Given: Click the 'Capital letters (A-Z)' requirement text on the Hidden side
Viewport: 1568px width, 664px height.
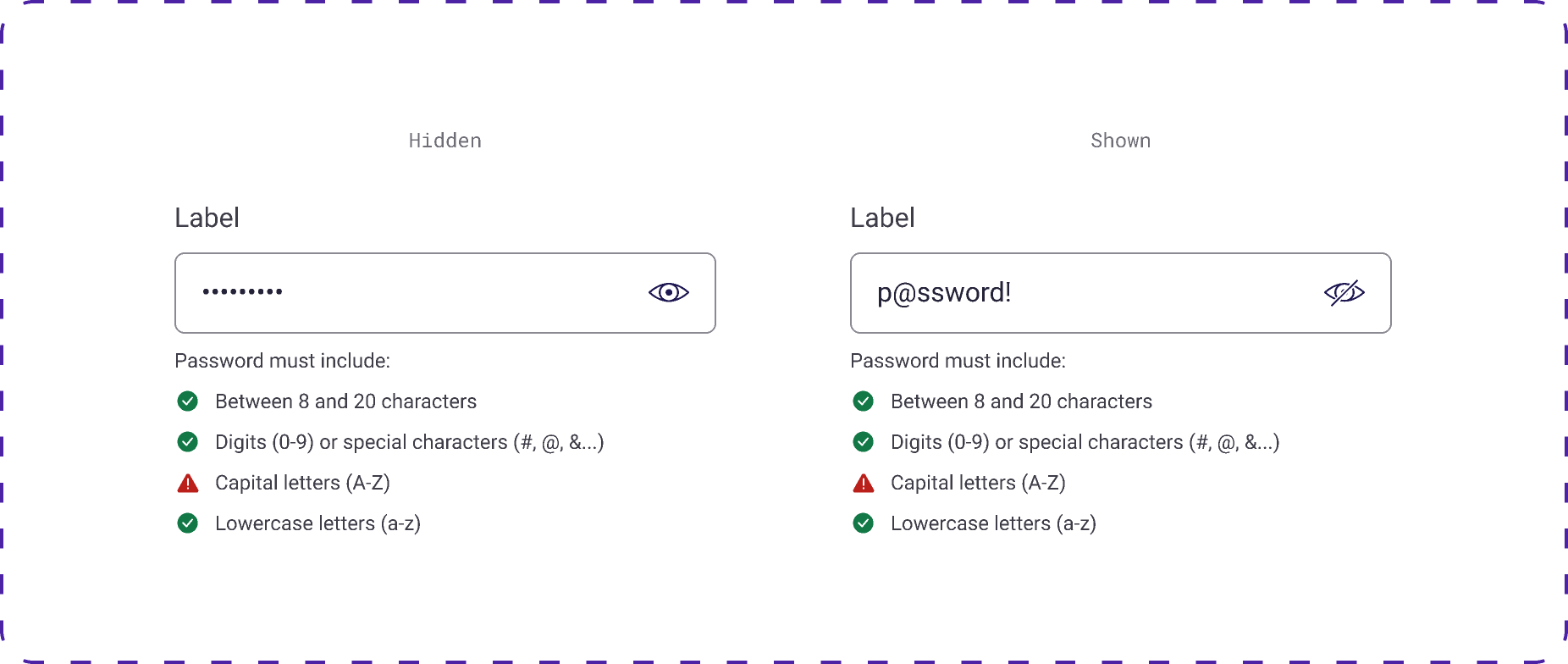Looking at the screenshot, I should [x=304, y=483].
